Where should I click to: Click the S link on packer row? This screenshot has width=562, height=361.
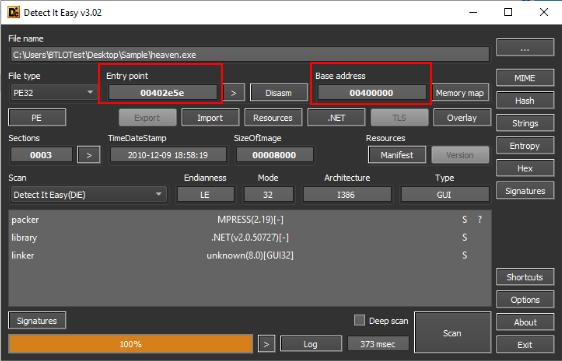pyautogui.click(x=465, y=220)
